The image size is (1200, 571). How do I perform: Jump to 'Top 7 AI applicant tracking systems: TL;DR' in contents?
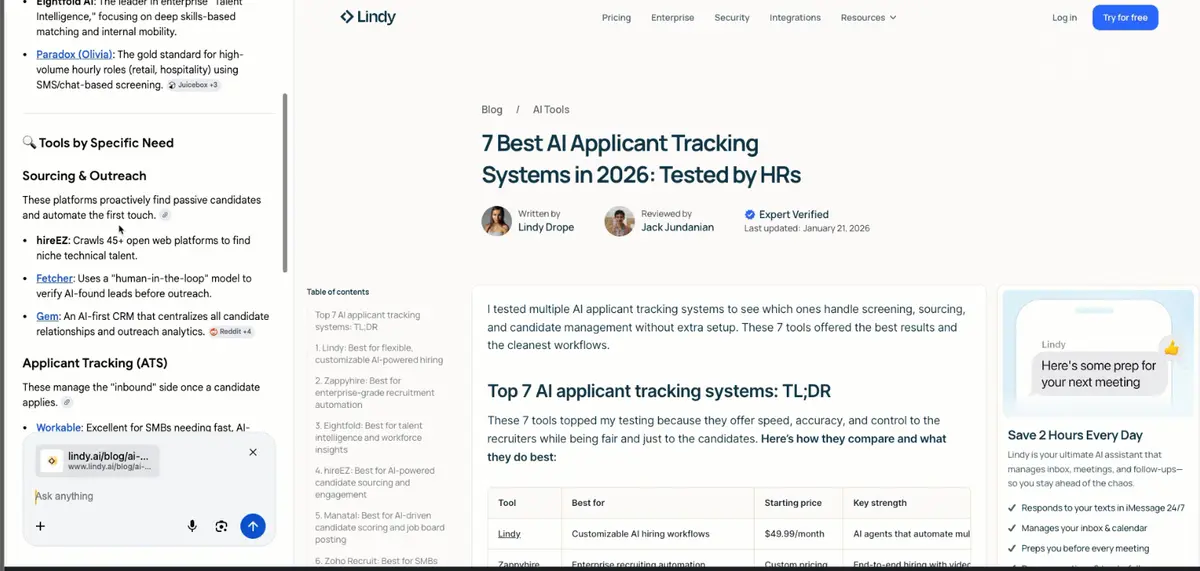[367, 321]
